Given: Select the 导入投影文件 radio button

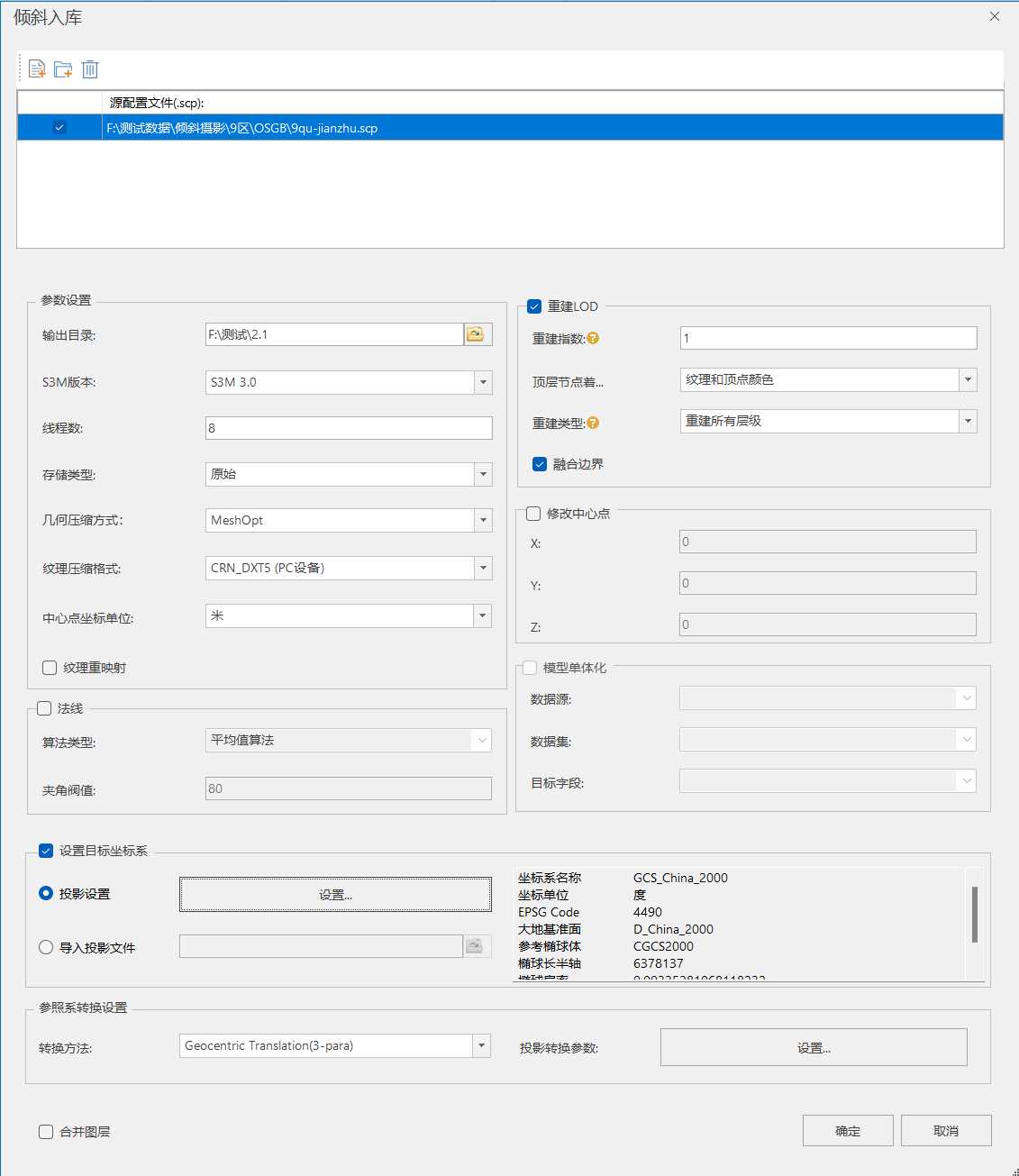Looking at the screenshot, I should tap(46, 947).
